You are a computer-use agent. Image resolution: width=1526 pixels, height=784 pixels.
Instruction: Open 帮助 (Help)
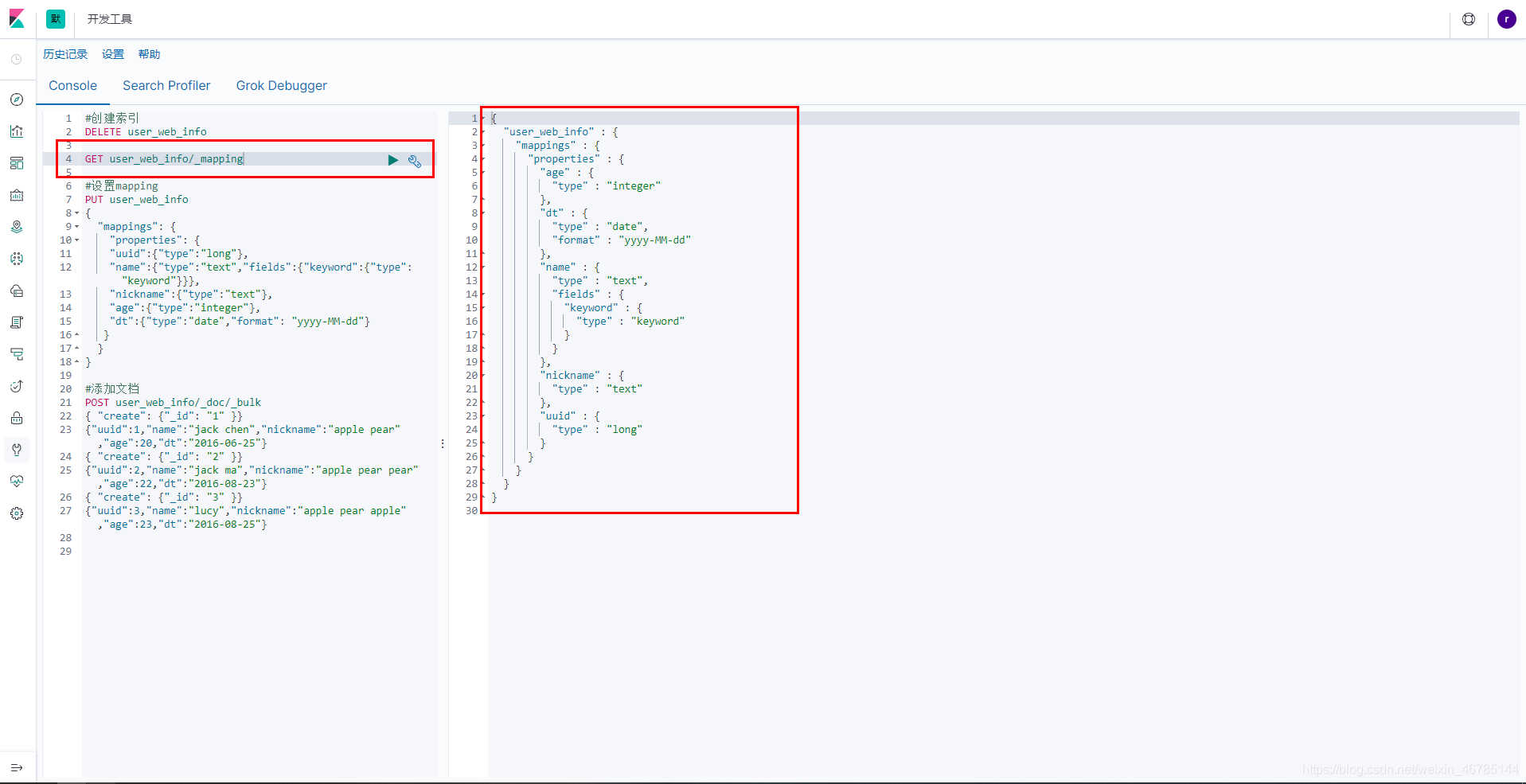tap(149, 54)
